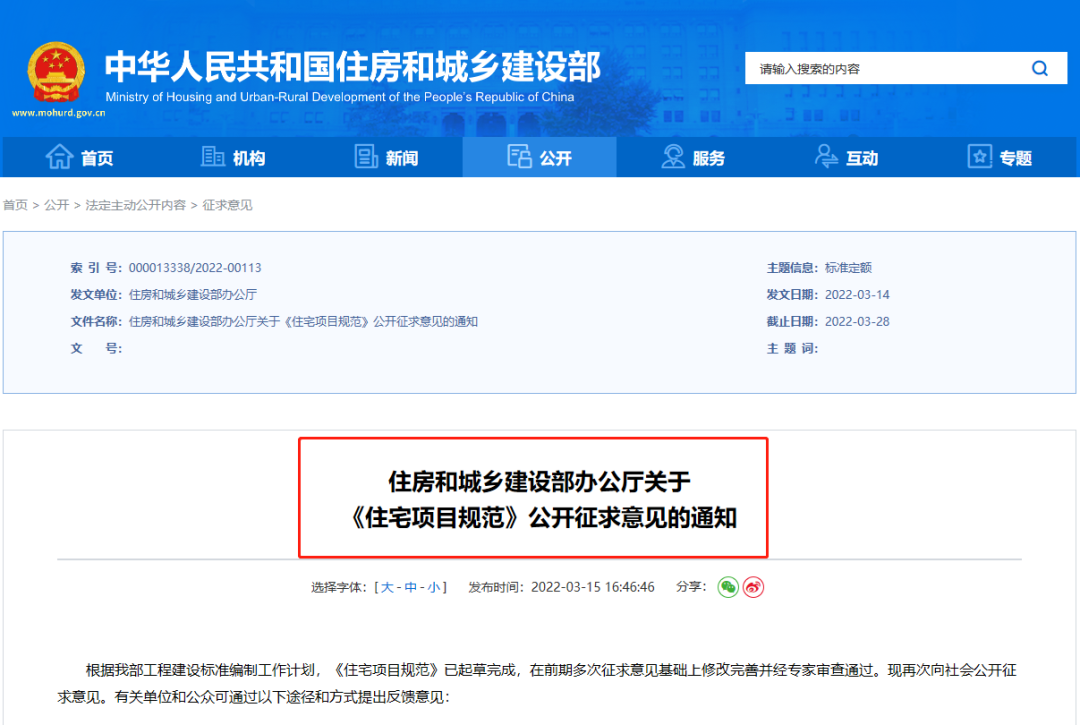Screen dimensions: 1080x725
Task: Click the house icon beside 首页
Action: [59, 157]
